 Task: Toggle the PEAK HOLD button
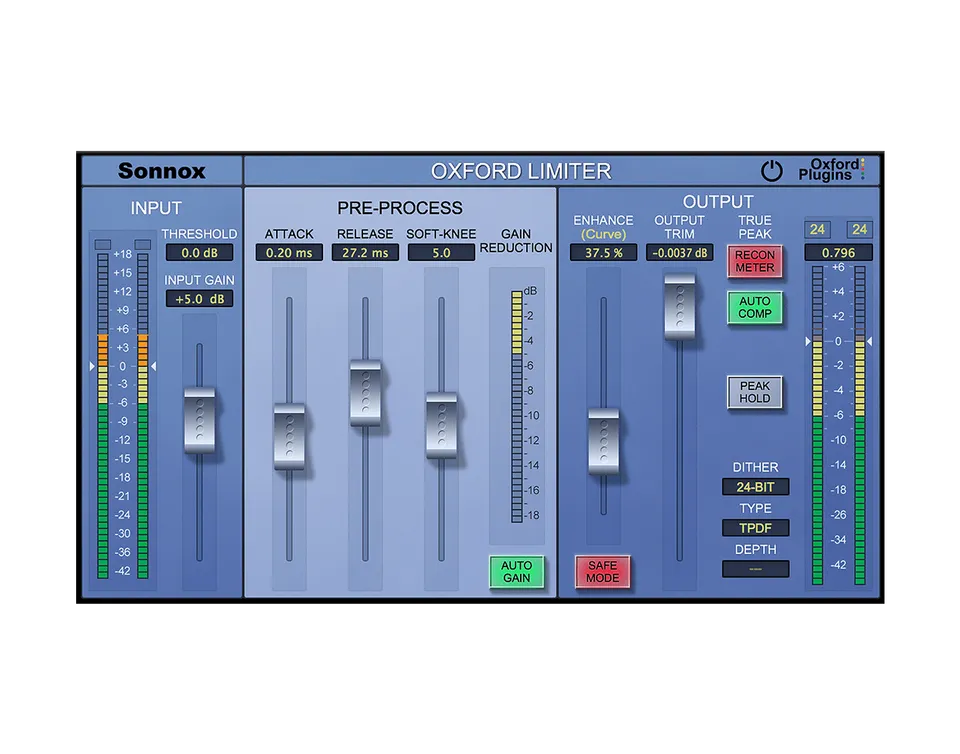pos(755,392)
